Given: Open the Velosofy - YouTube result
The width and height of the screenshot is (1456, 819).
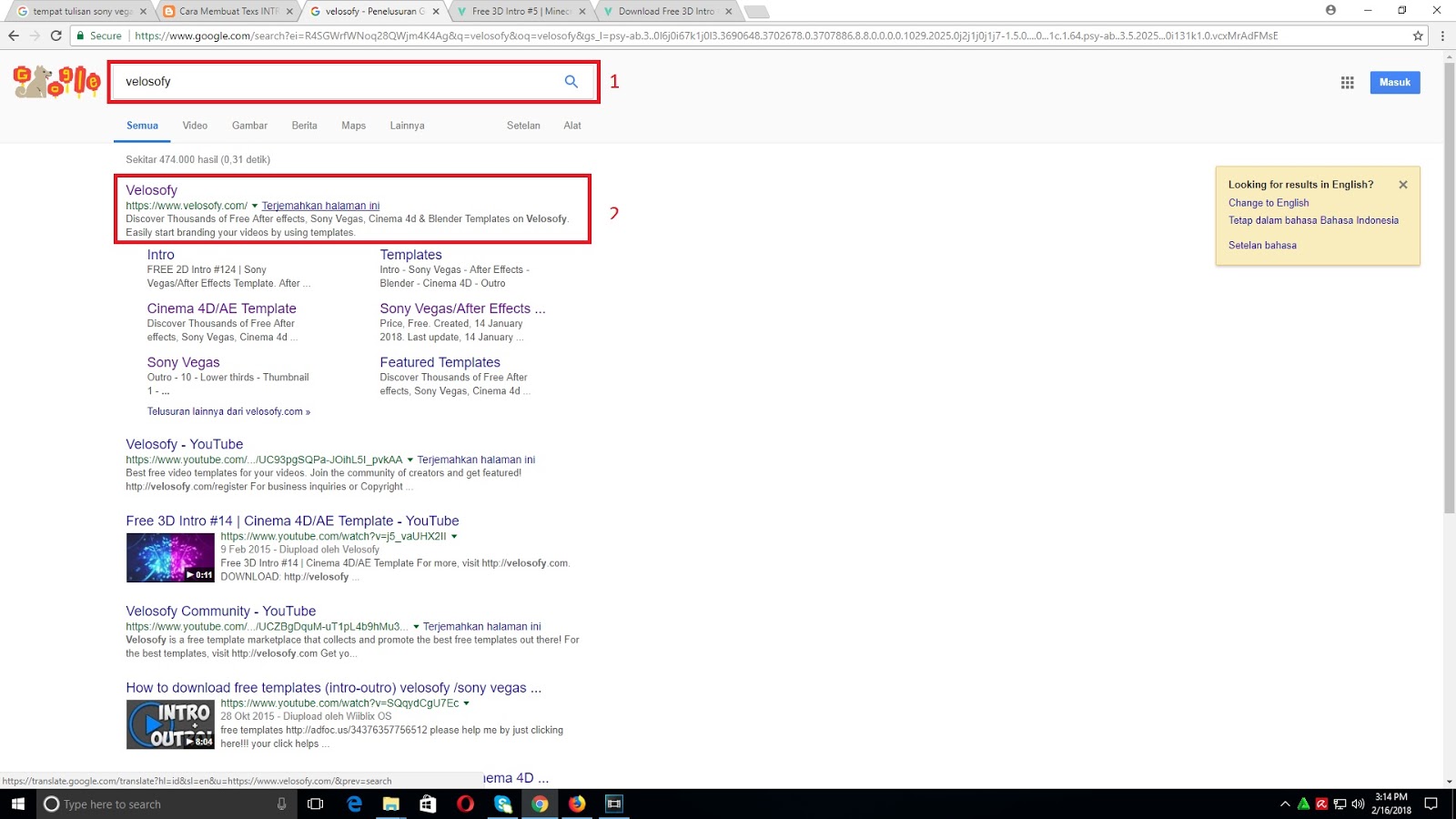Looking at the screenshot, I should (185, 444).
